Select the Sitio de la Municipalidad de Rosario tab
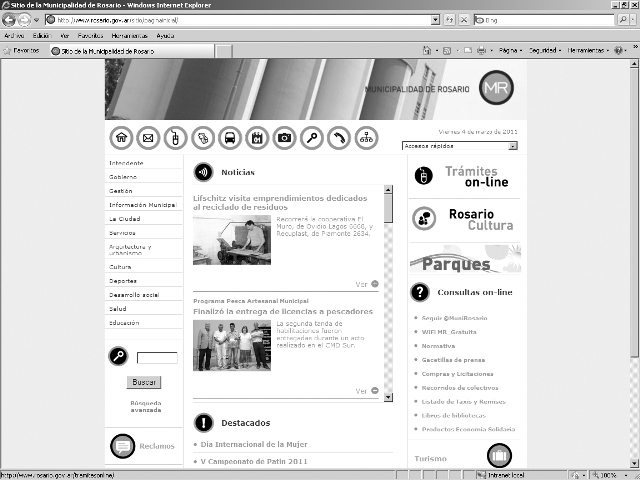Screen dimensions: 640x480 point(132,51)
